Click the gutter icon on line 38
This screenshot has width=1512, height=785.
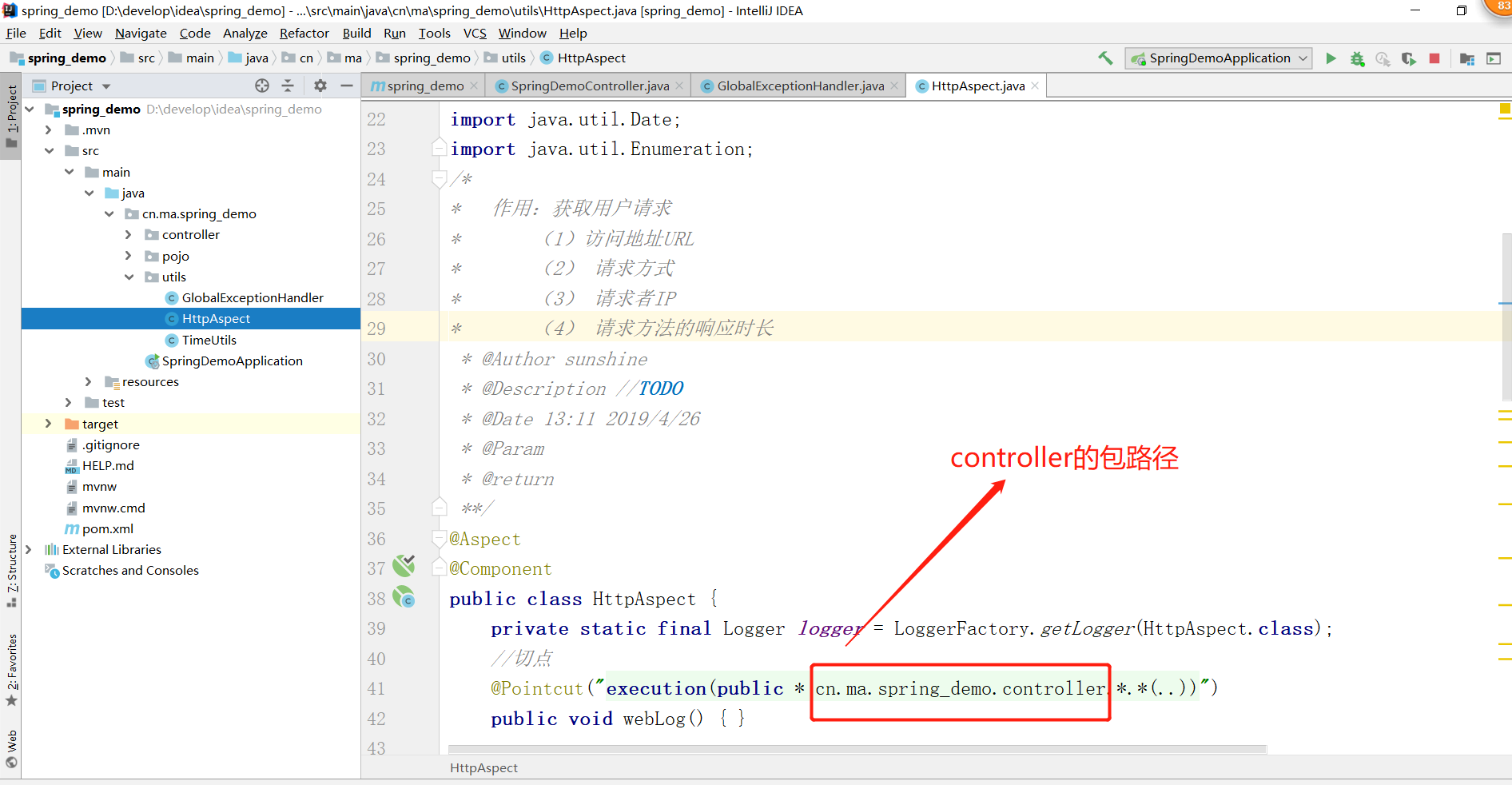[x=404, y=597]
